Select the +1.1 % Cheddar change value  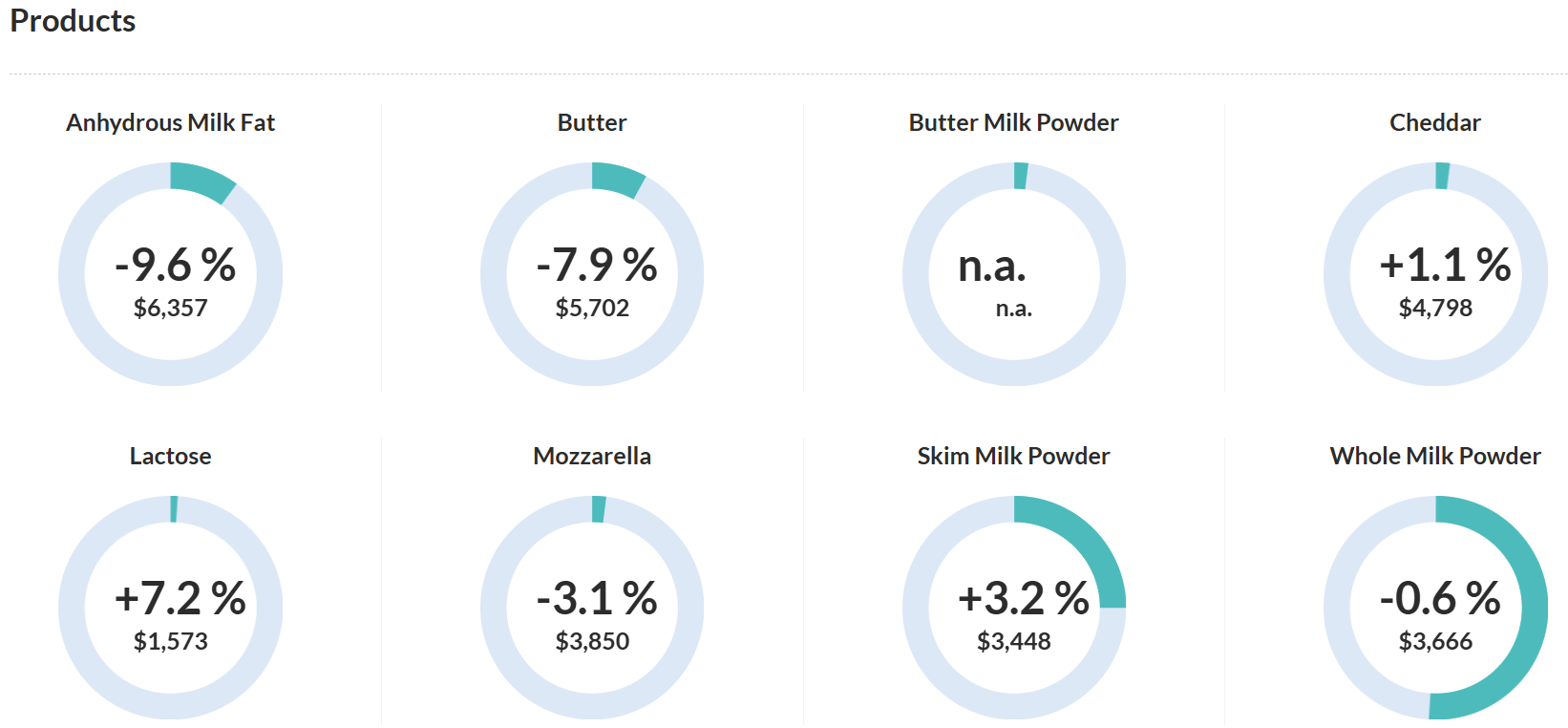pos(1444,265)
